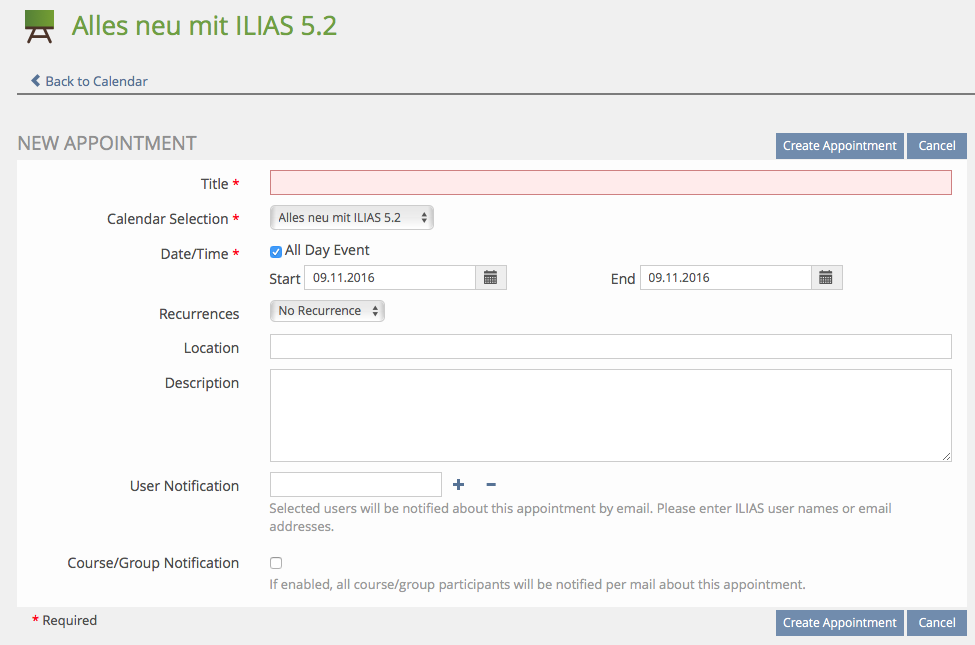The width and height of the screenshot is (975, 645).
Task: Focus the User Notification input box
Action: click(x=355, y=485)
